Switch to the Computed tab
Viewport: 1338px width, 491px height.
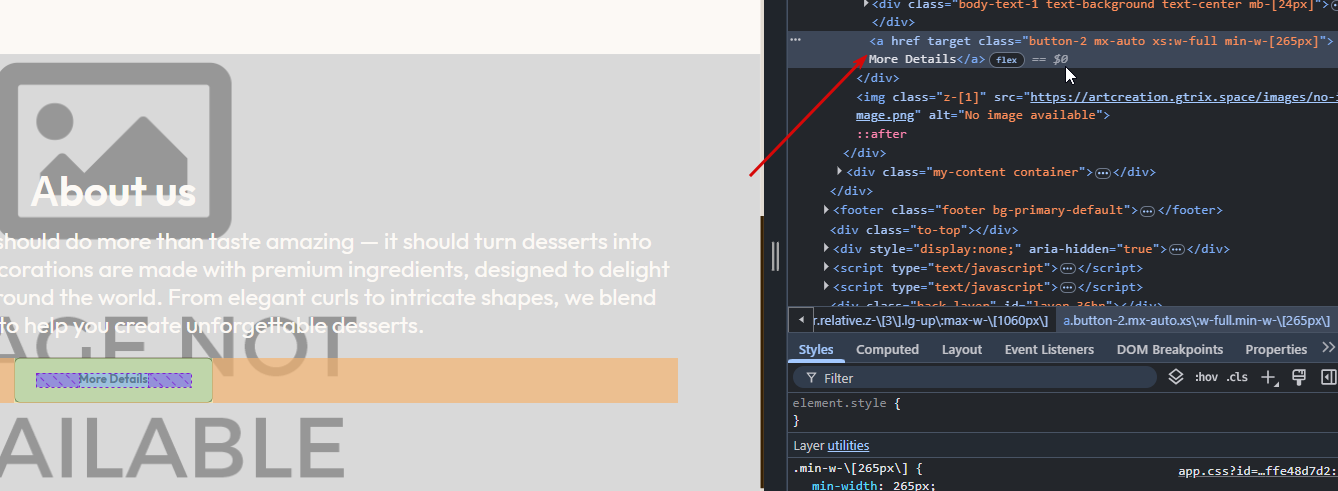(887, 349)
